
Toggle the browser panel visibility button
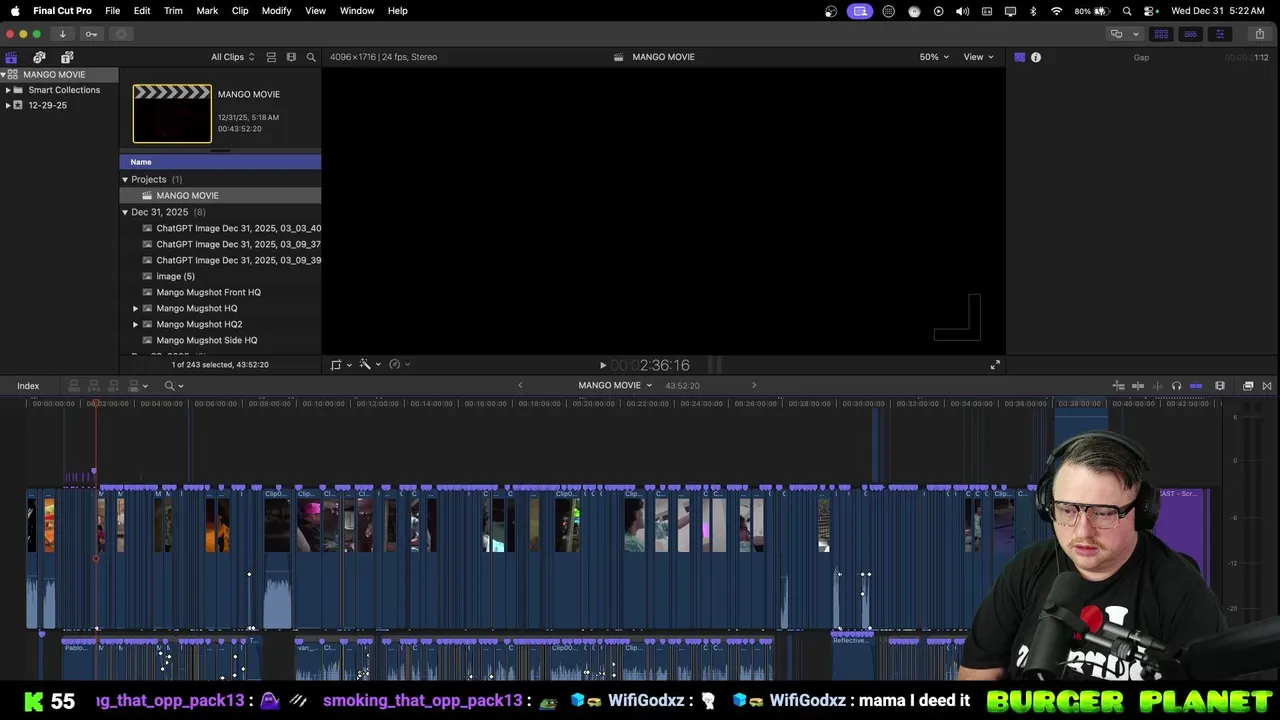[x=1161, y=34]
